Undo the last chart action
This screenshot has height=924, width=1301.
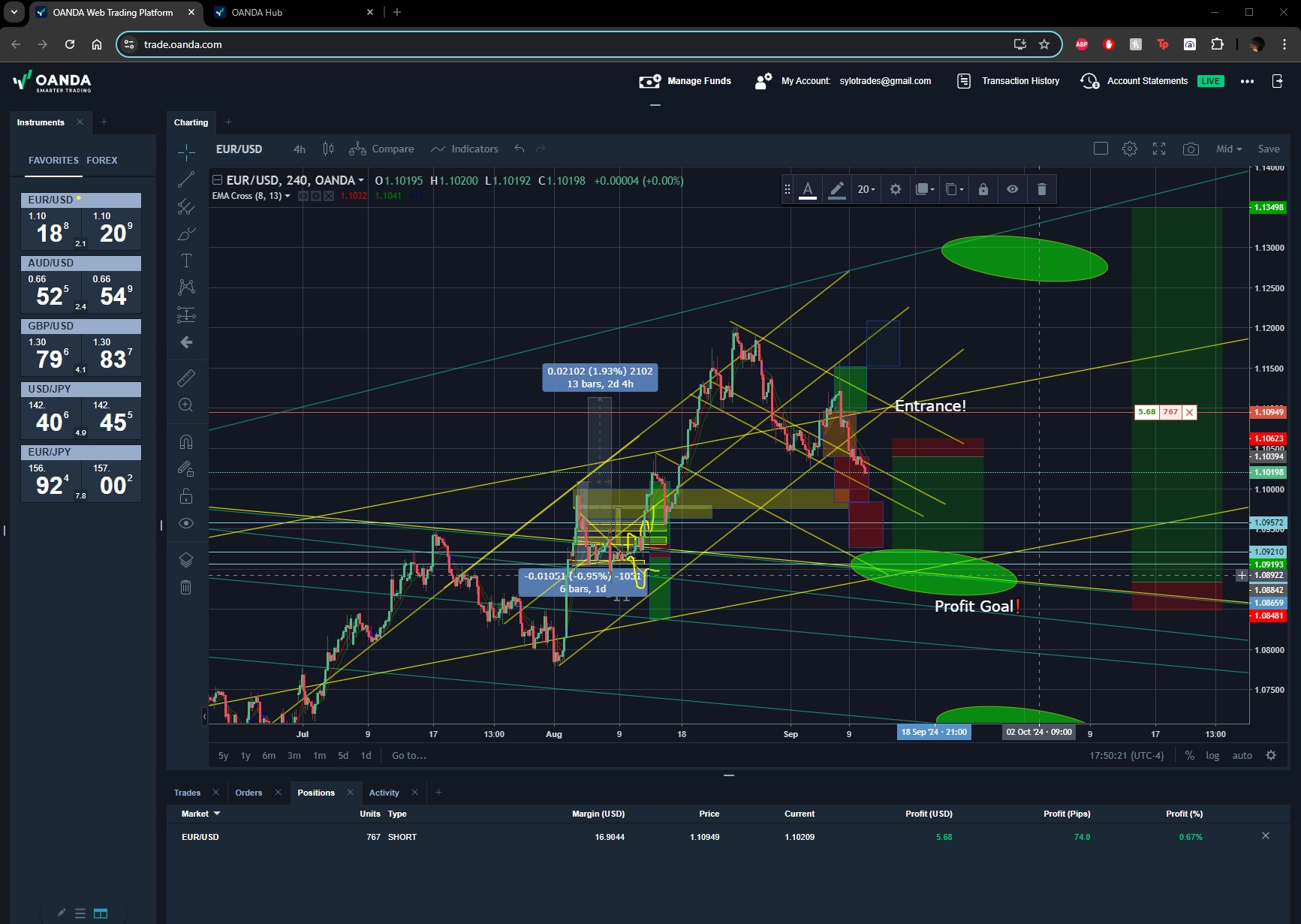519,149
